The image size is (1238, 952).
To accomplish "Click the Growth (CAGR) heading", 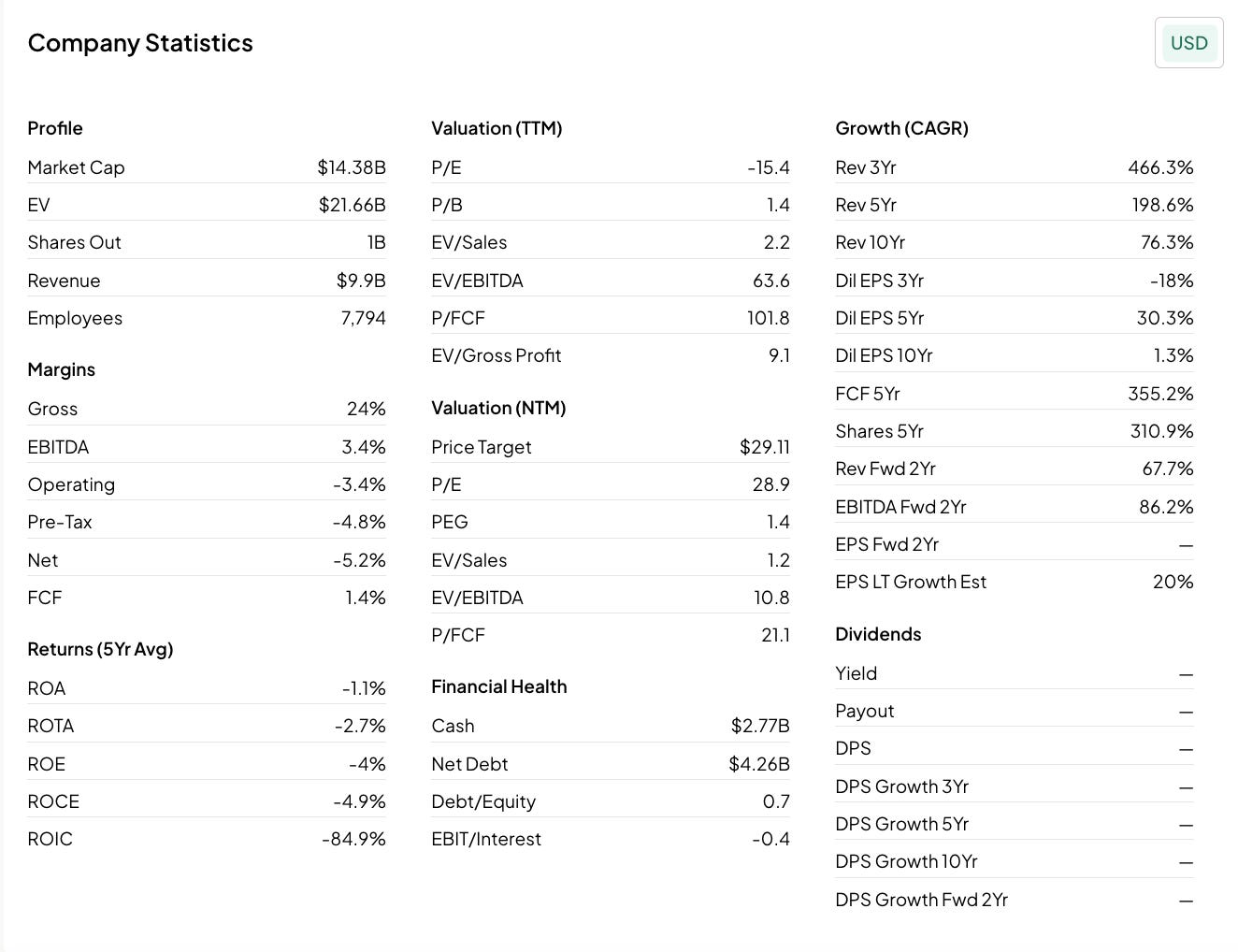I will tap(901, 128).
